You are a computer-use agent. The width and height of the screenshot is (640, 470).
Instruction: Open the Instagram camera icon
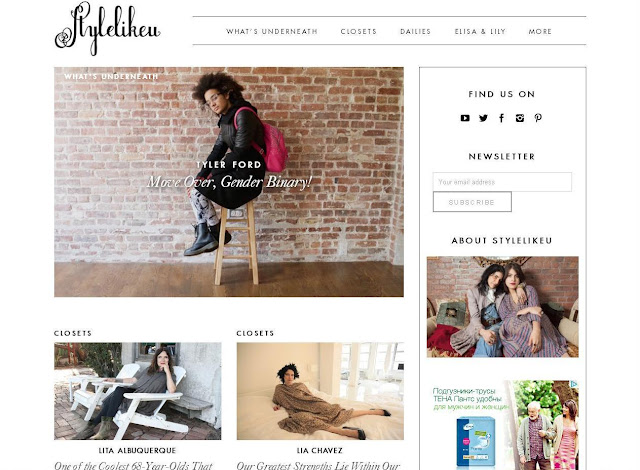pos(520,118)
